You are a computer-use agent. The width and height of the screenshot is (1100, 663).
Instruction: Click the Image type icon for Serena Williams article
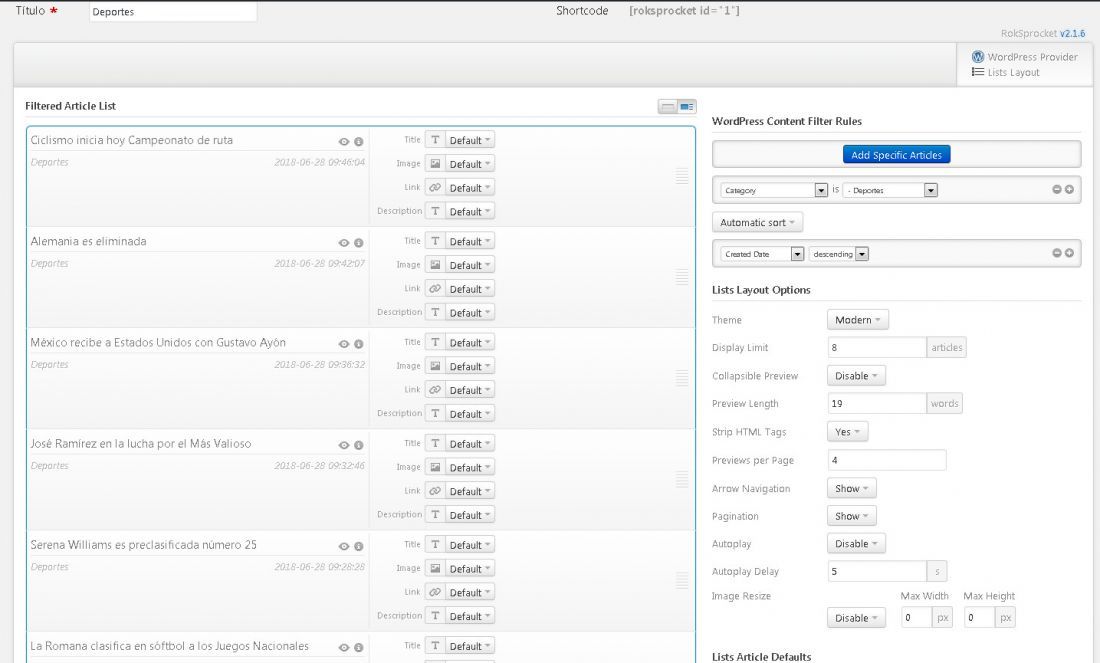[x=435, y=568]
